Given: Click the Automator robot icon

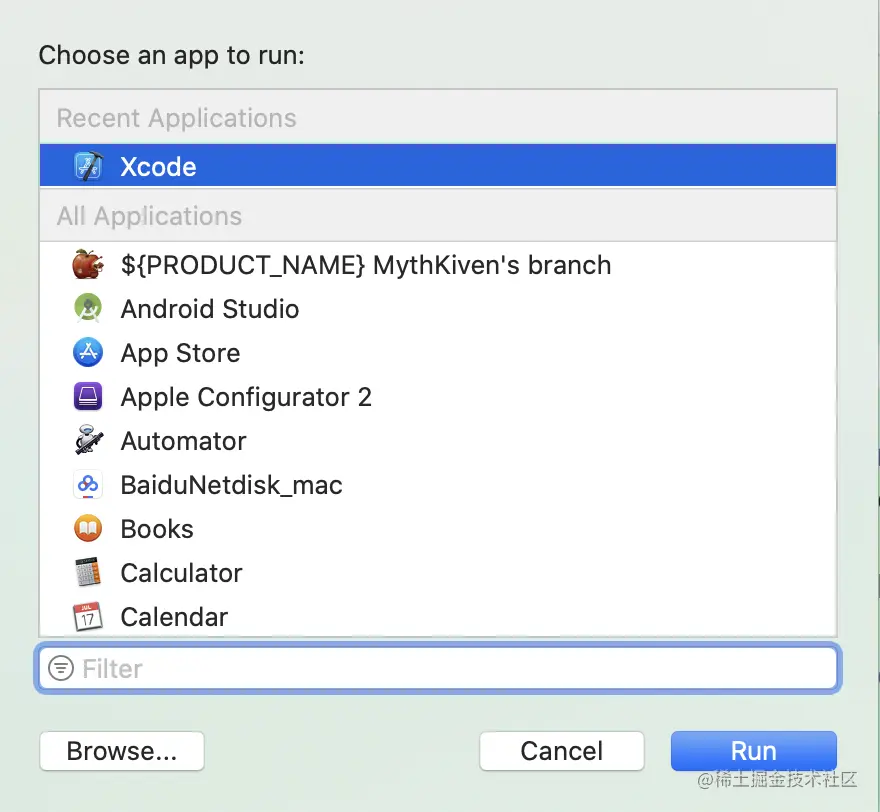Looking at the screenshot, I should [x=88, y=440].
